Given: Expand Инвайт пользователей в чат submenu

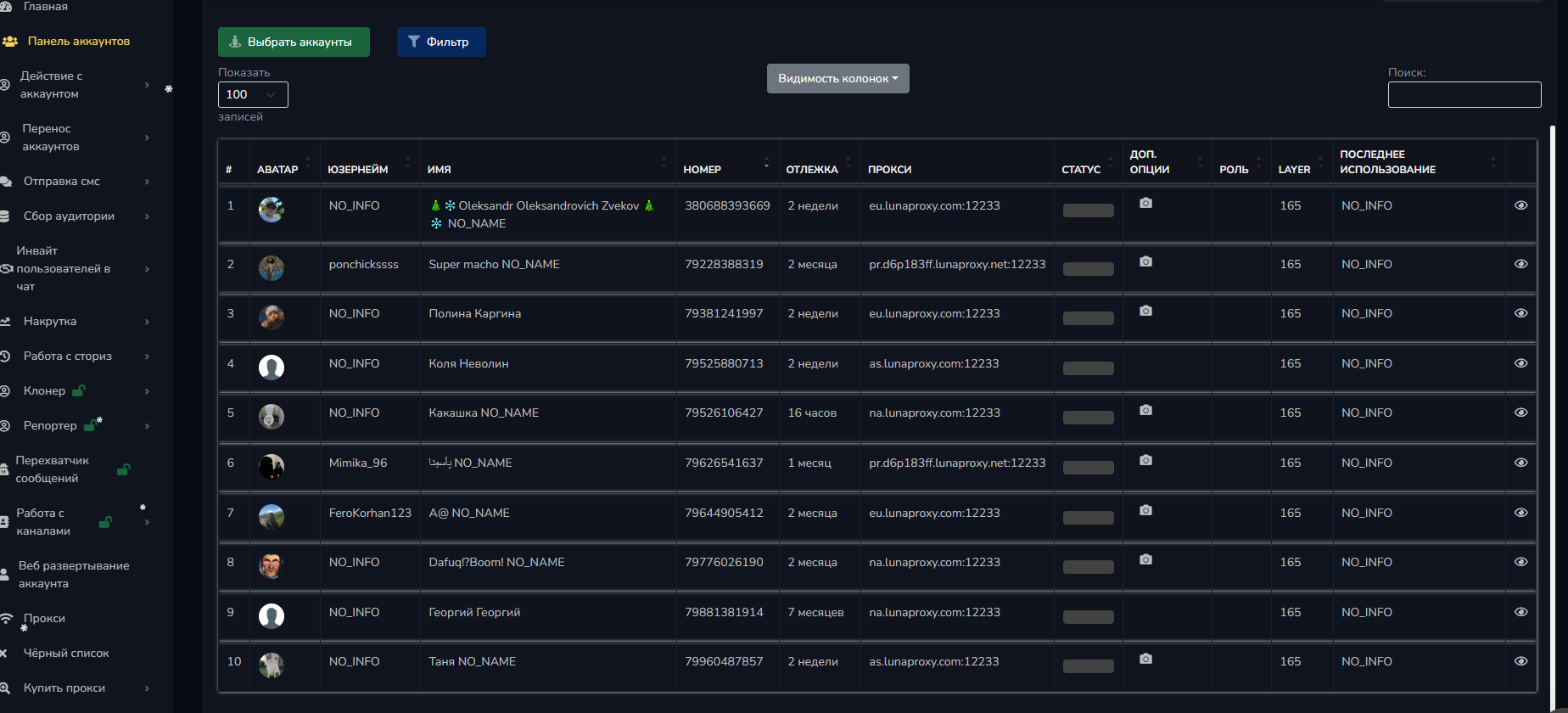Looking at the screenshot, I should [147, 268].
